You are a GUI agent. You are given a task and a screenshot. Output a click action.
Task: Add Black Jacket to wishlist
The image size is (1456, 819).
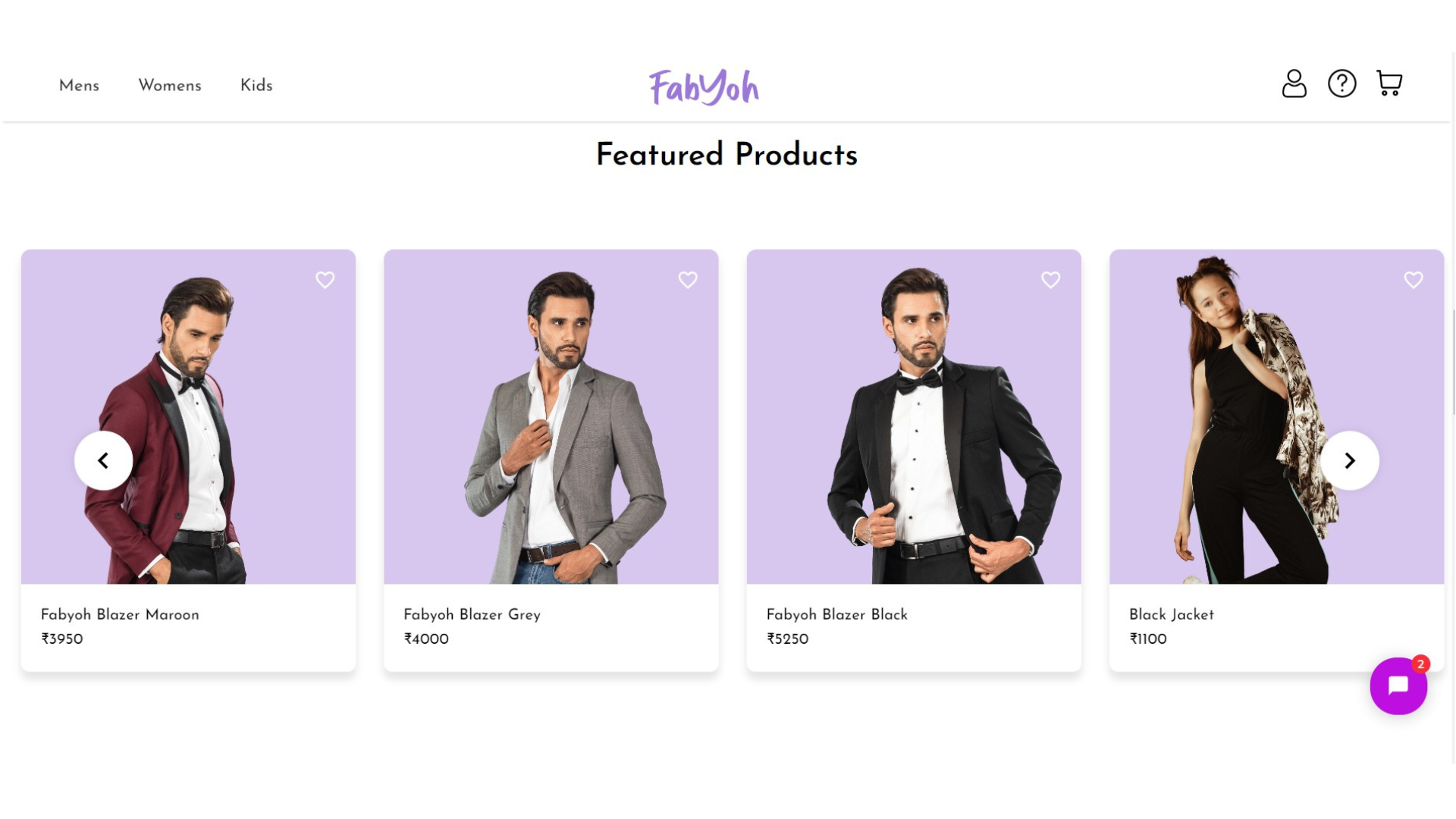tap(1413, 280)
